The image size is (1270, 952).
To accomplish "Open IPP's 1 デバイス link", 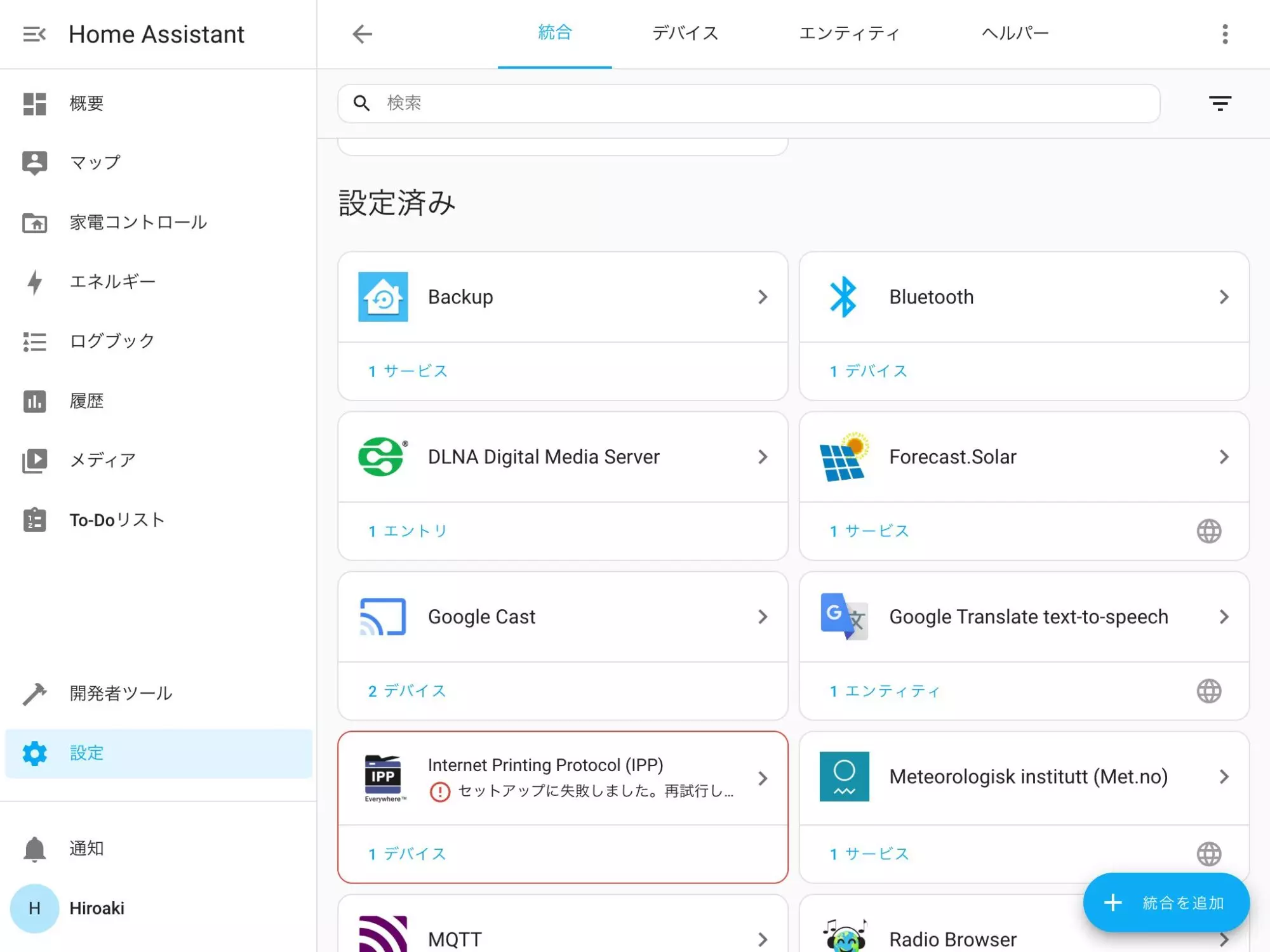I will pyautogui.click(x=407, y=854).
